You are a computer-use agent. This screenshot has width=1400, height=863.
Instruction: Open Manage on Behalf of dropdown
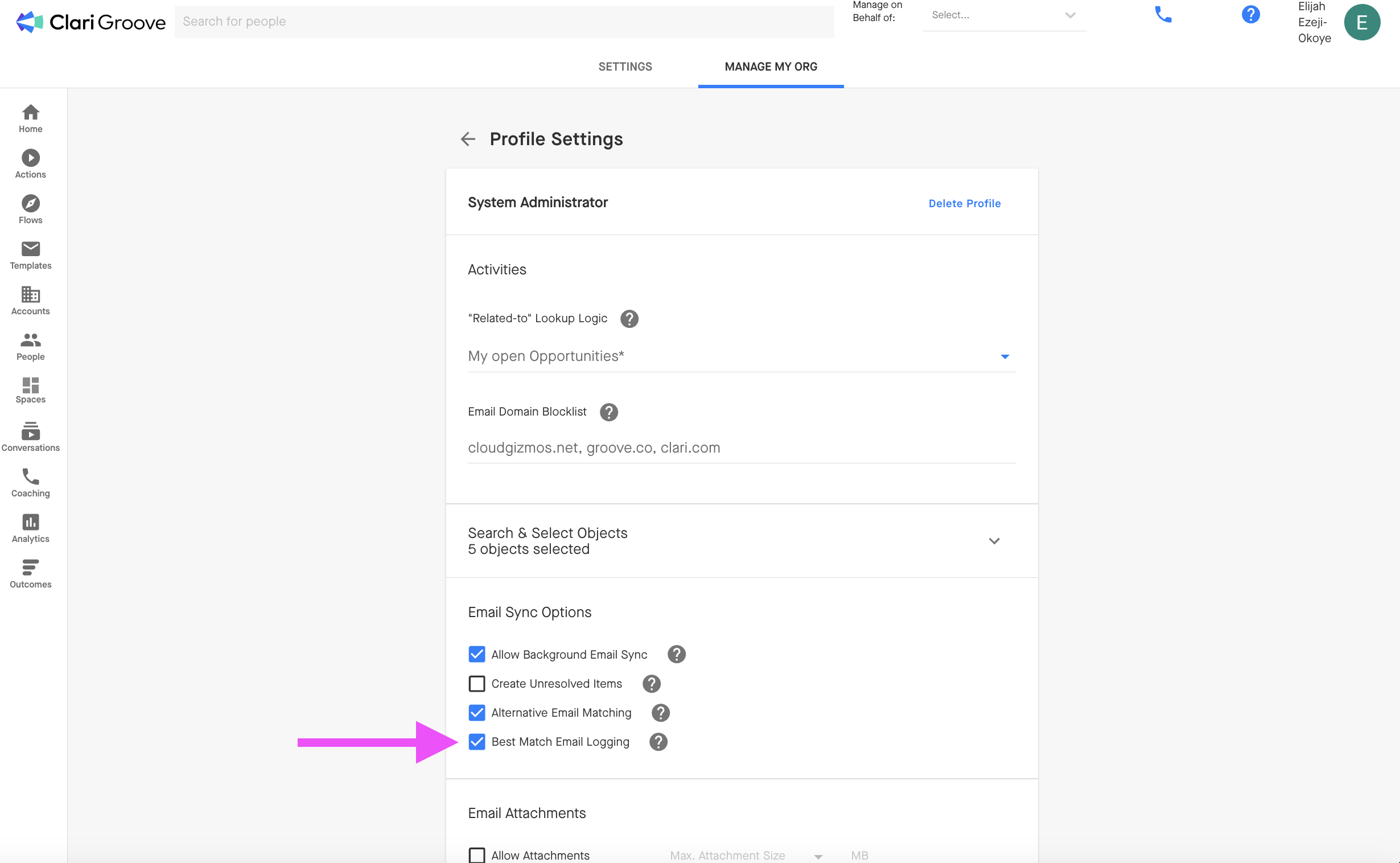coord(1004,15)
